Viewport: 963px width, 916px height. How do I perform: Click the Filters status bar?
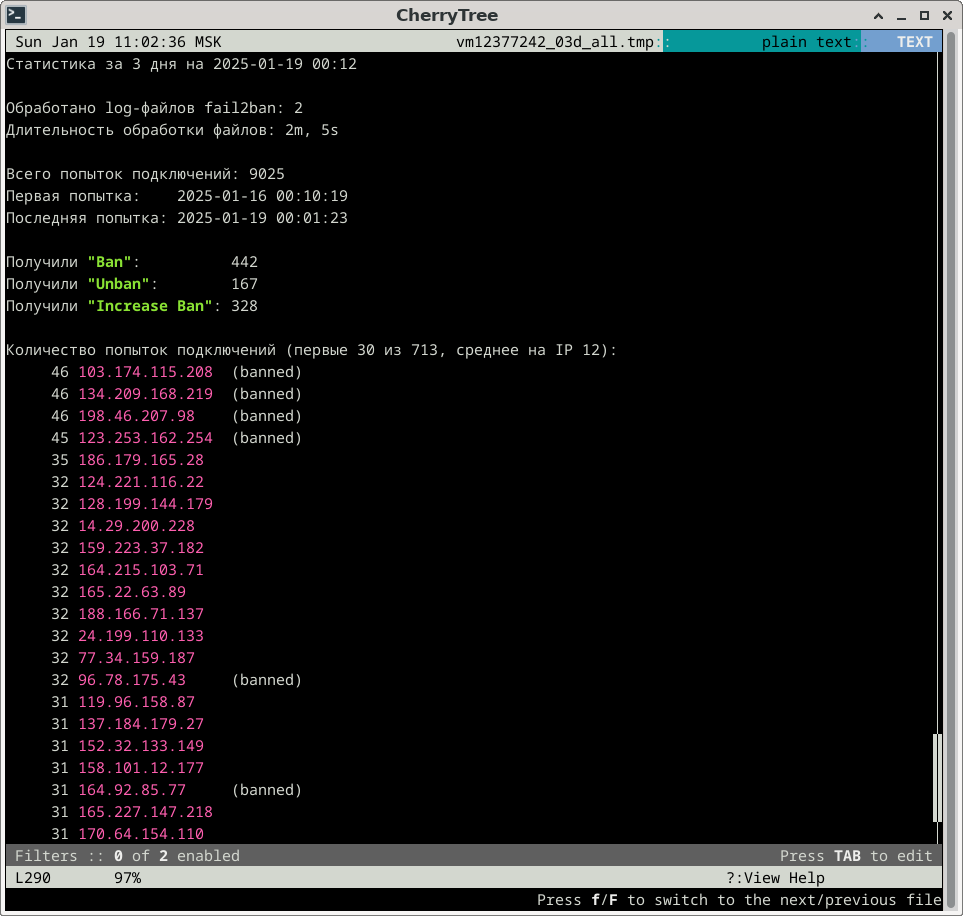pos(127,856)
